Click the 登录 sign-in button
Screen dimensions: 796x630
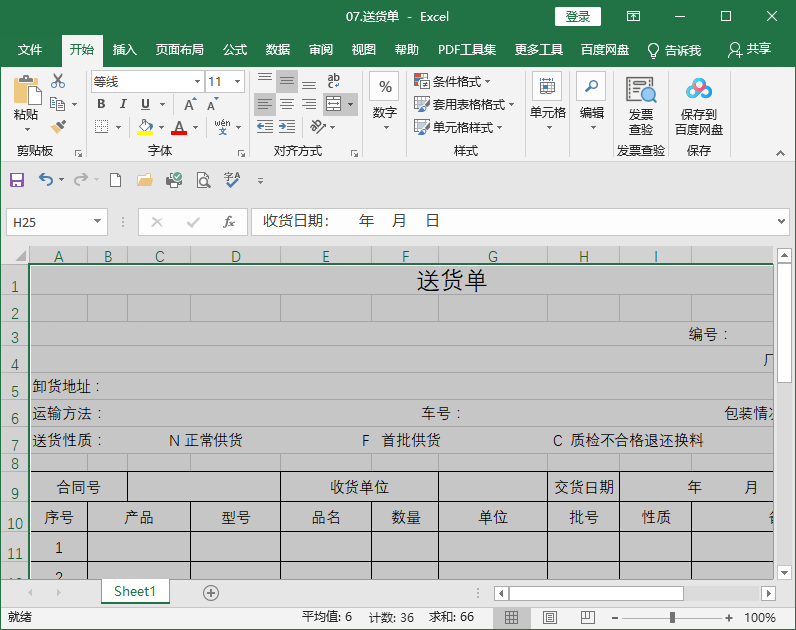(x=578, y=17)
